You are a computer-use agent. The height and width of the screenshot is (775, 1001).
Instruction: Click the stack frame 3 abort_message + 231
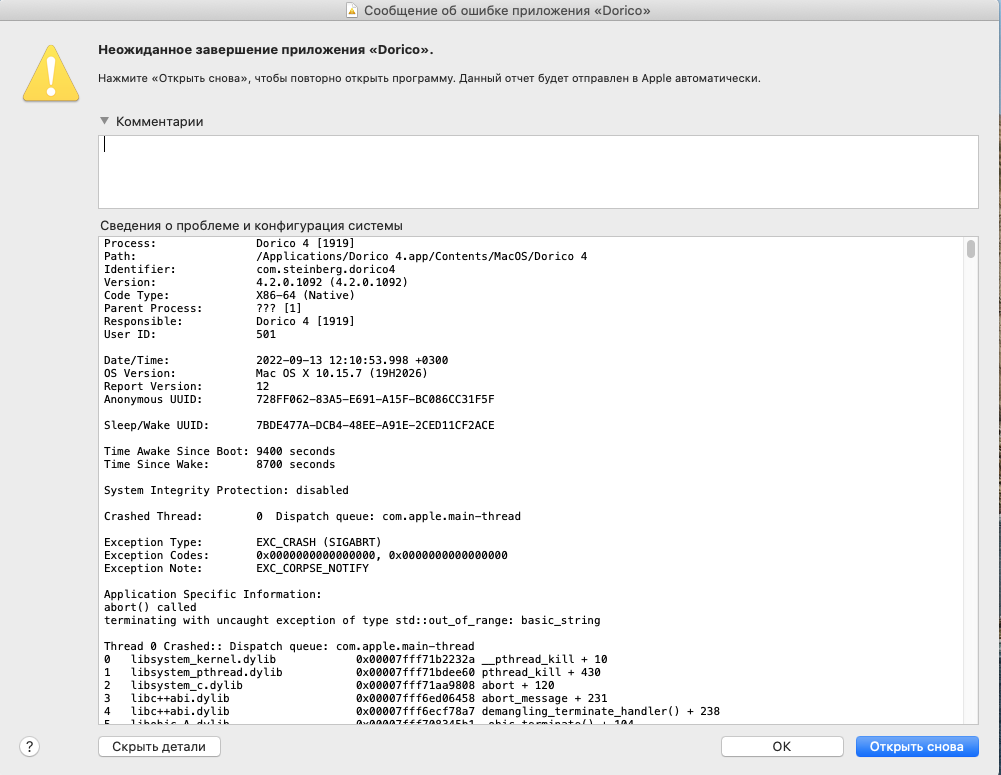[356, 698]
